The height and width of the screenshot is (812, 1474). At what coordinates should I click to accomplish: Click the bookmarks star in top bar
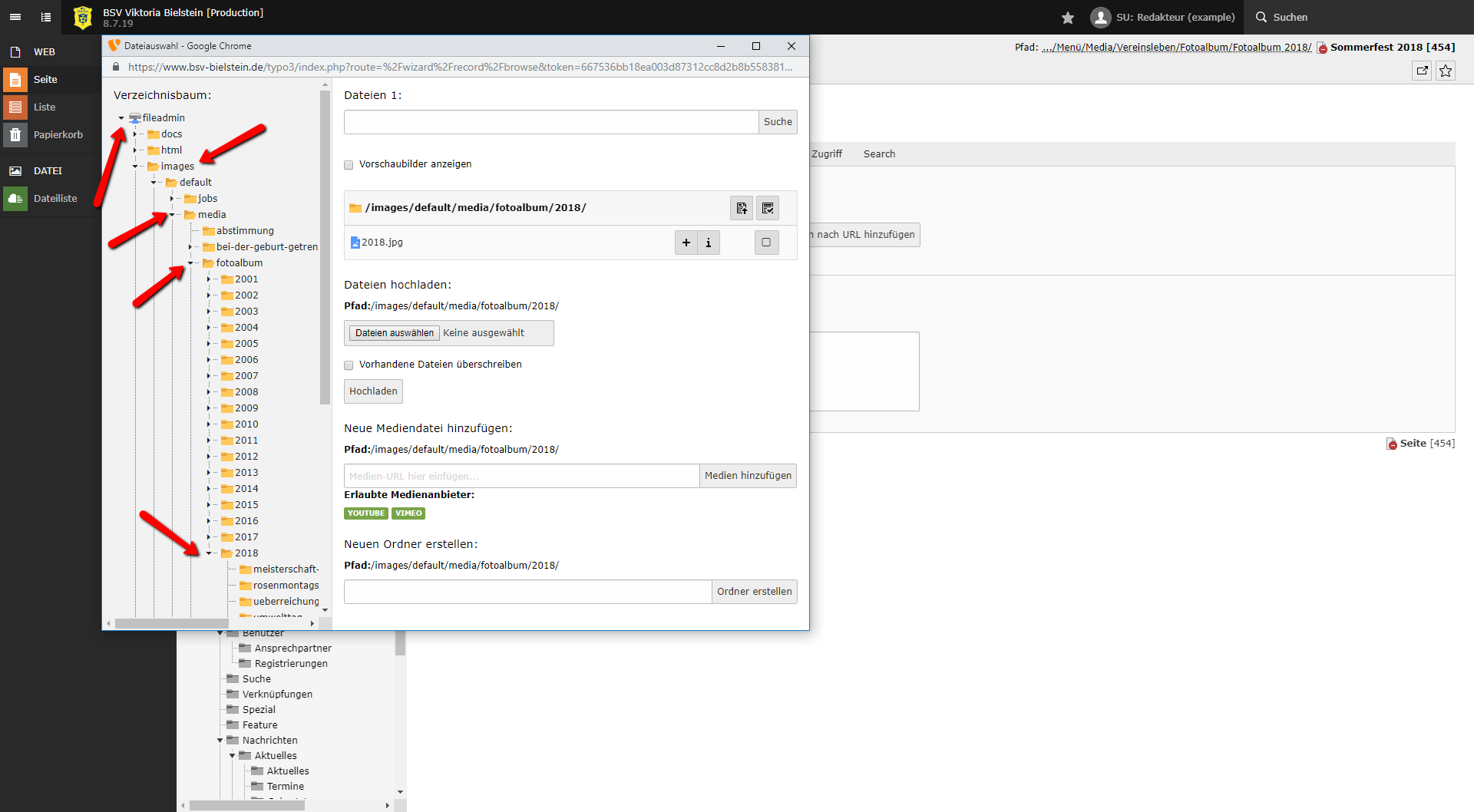(x=1067, y=17)
